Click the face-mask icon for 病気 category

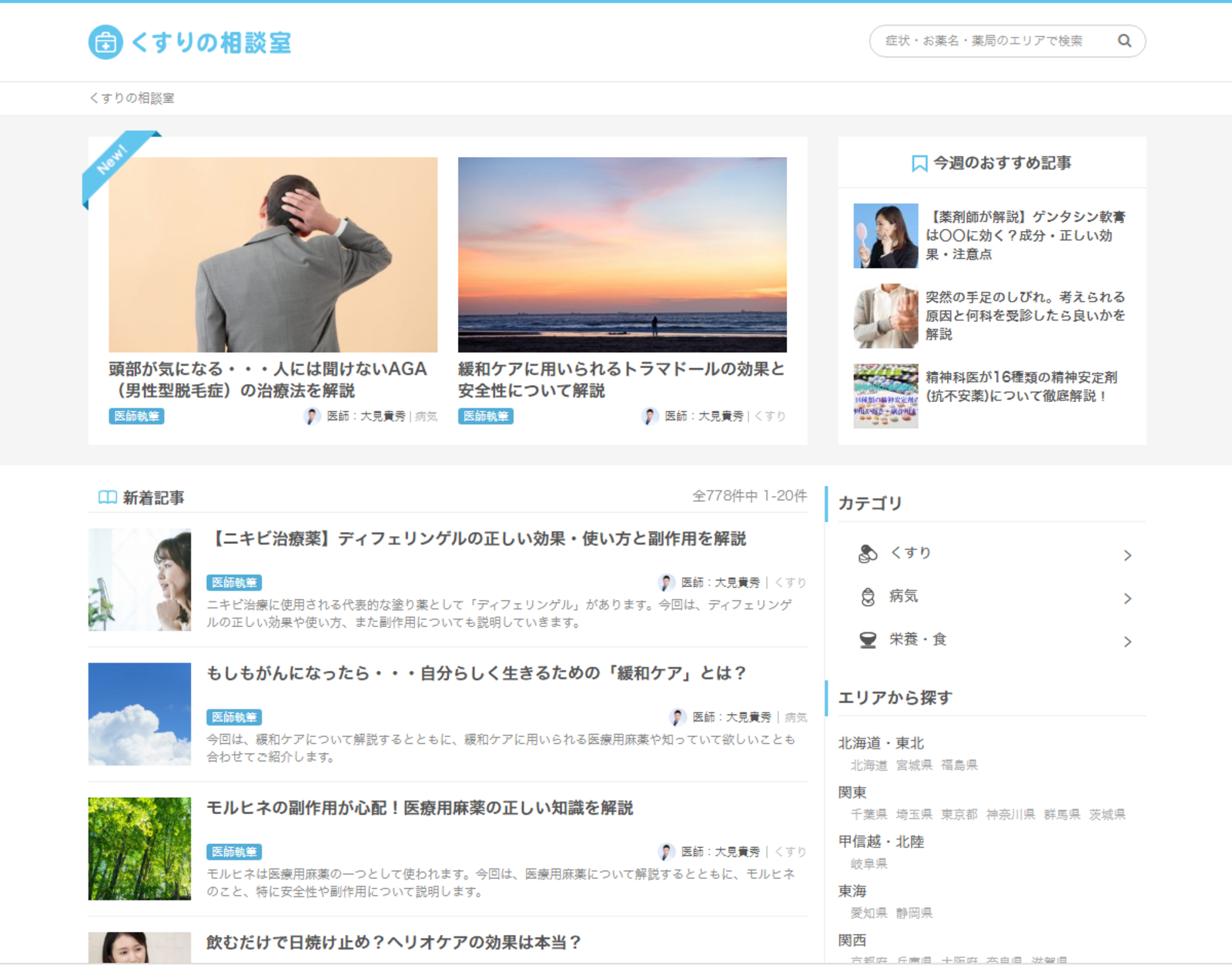(868, 597)
